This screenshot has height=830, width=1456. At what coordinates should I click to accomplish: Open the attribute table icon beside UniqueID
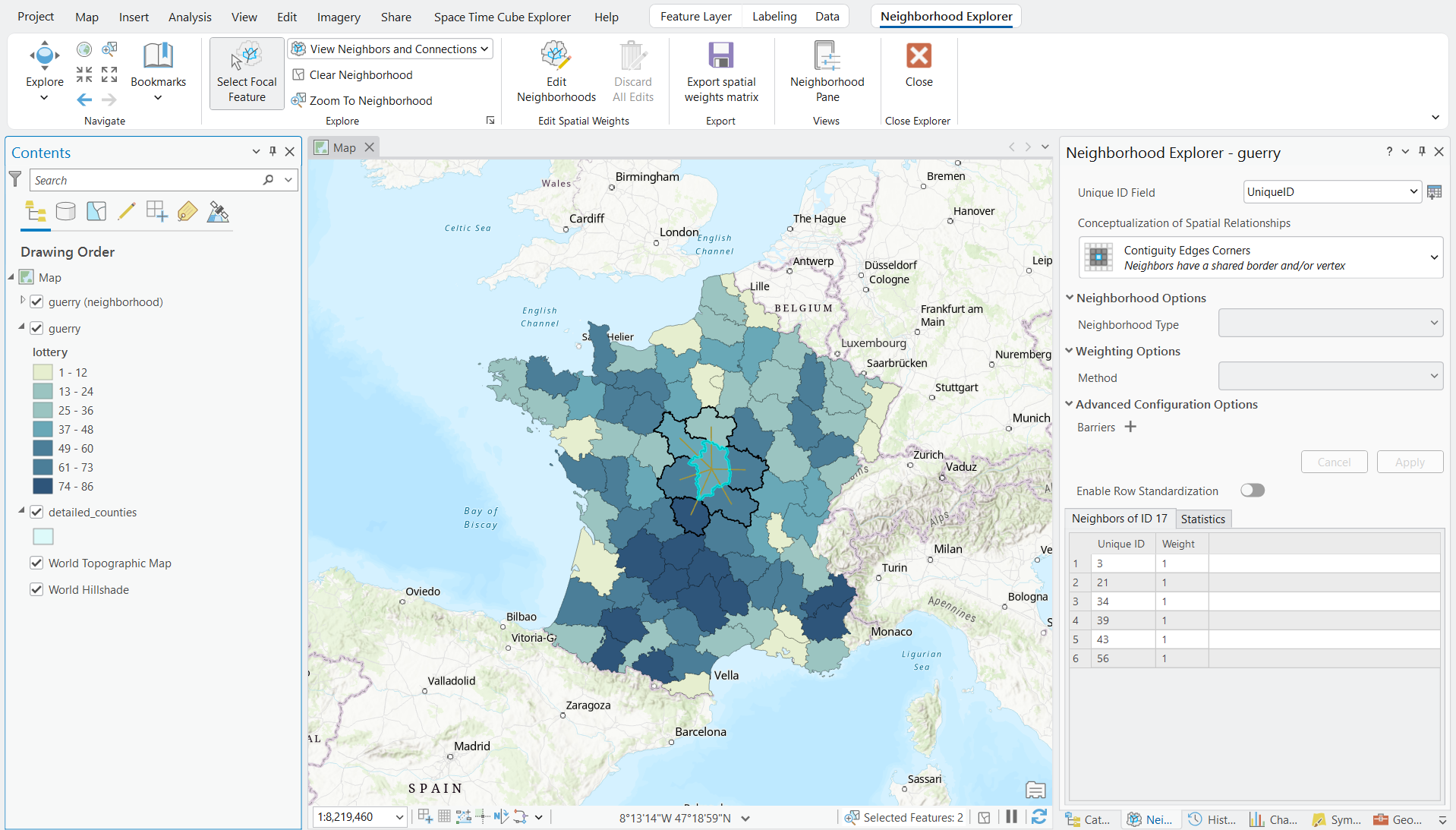(x=1434, y=192)
